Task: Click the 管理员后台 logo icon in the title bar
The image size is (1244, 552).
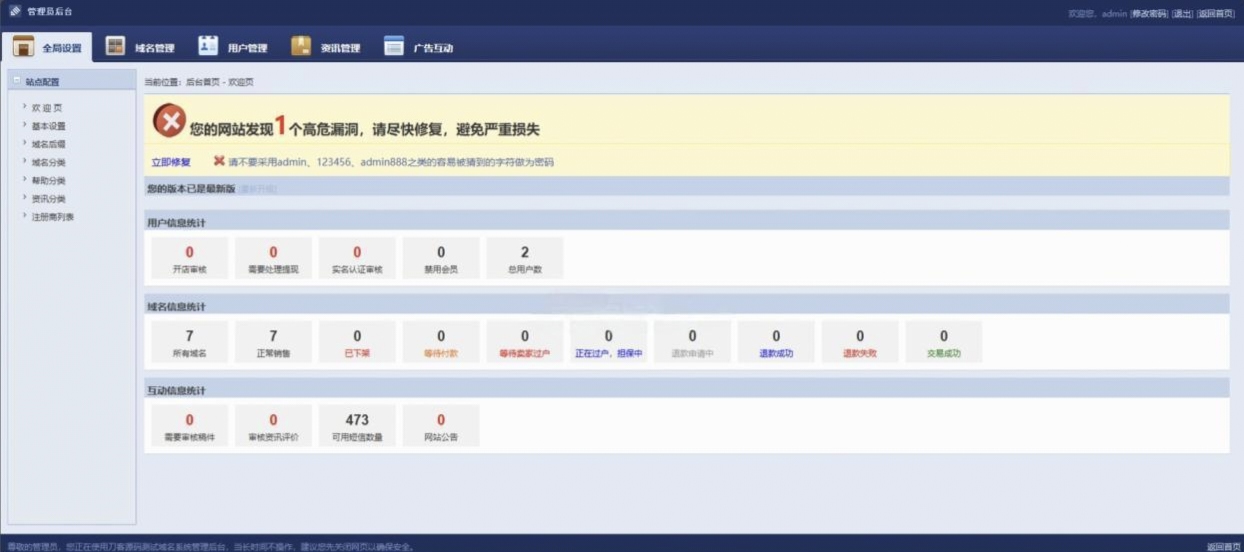Action: point(15,12)
